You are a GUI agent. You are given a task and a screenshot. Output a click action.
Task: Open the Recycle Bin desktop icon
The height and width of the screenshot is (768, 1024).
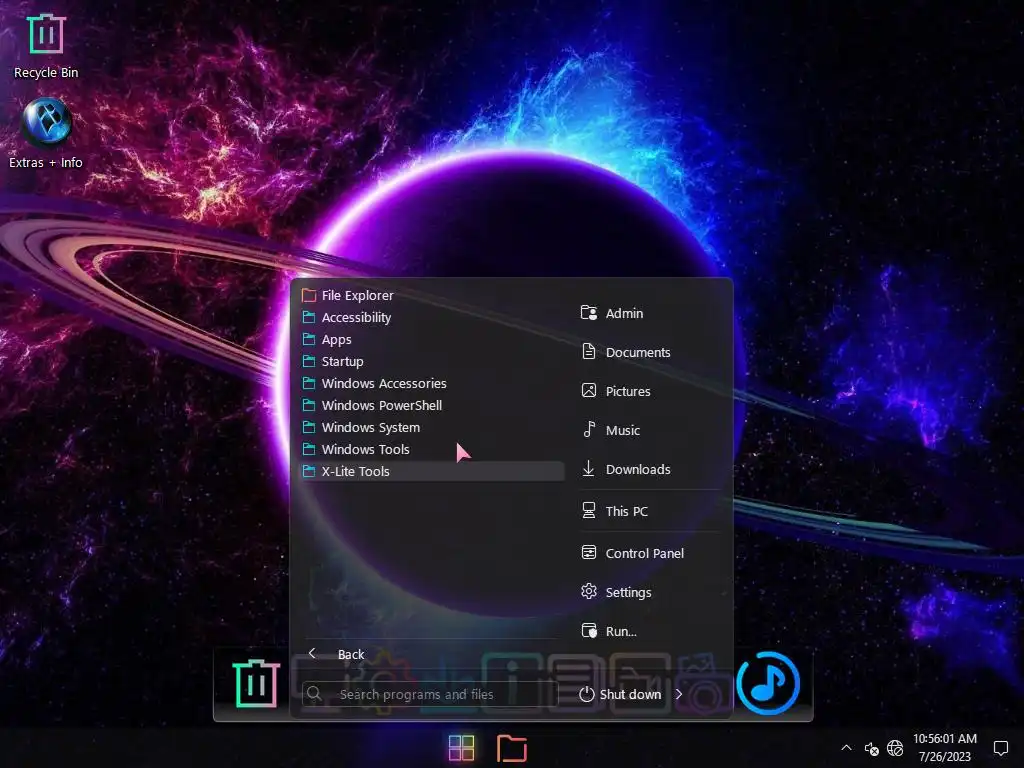(46, 46)
